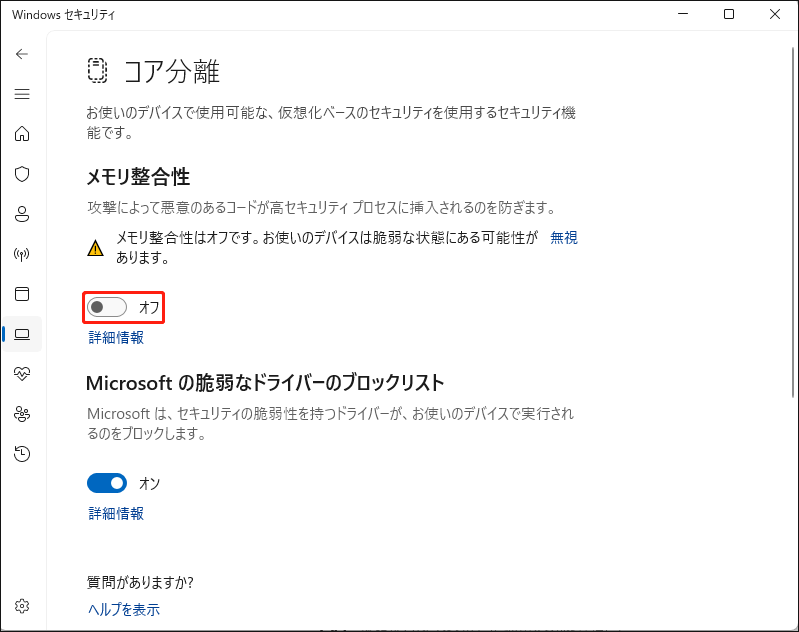Open Family options people icon
The image size is (799, 632).
click(22, 414)
